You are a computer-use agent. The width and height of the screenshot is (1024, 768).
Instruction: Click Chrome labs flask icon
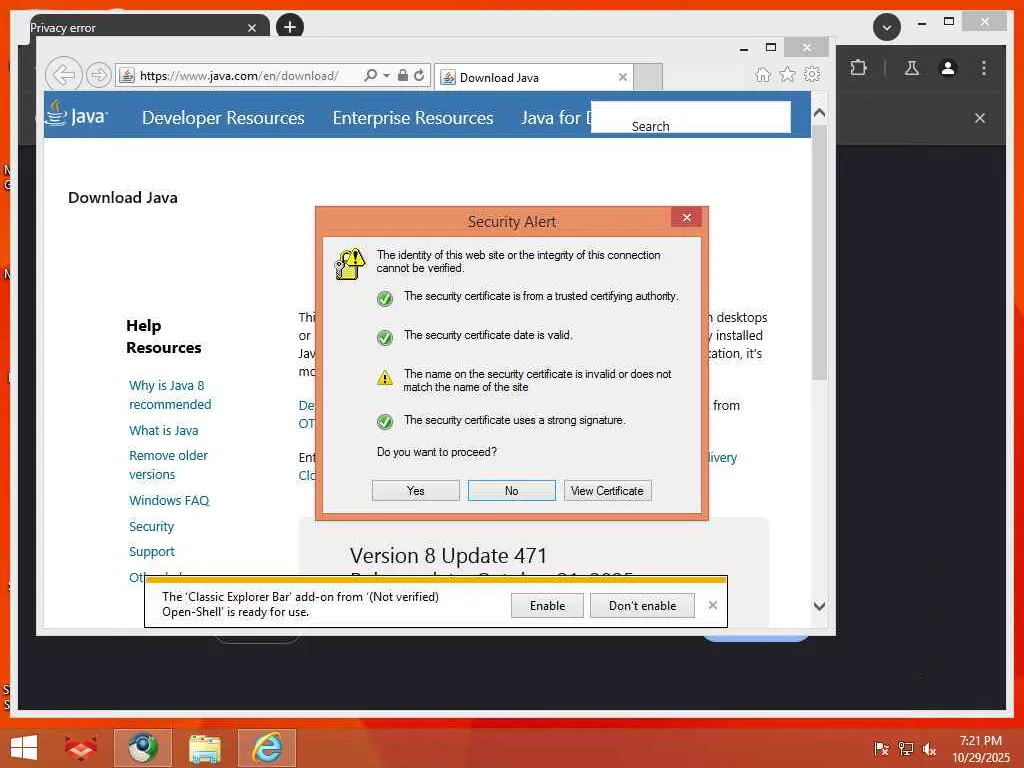click(x=912, y=68)
